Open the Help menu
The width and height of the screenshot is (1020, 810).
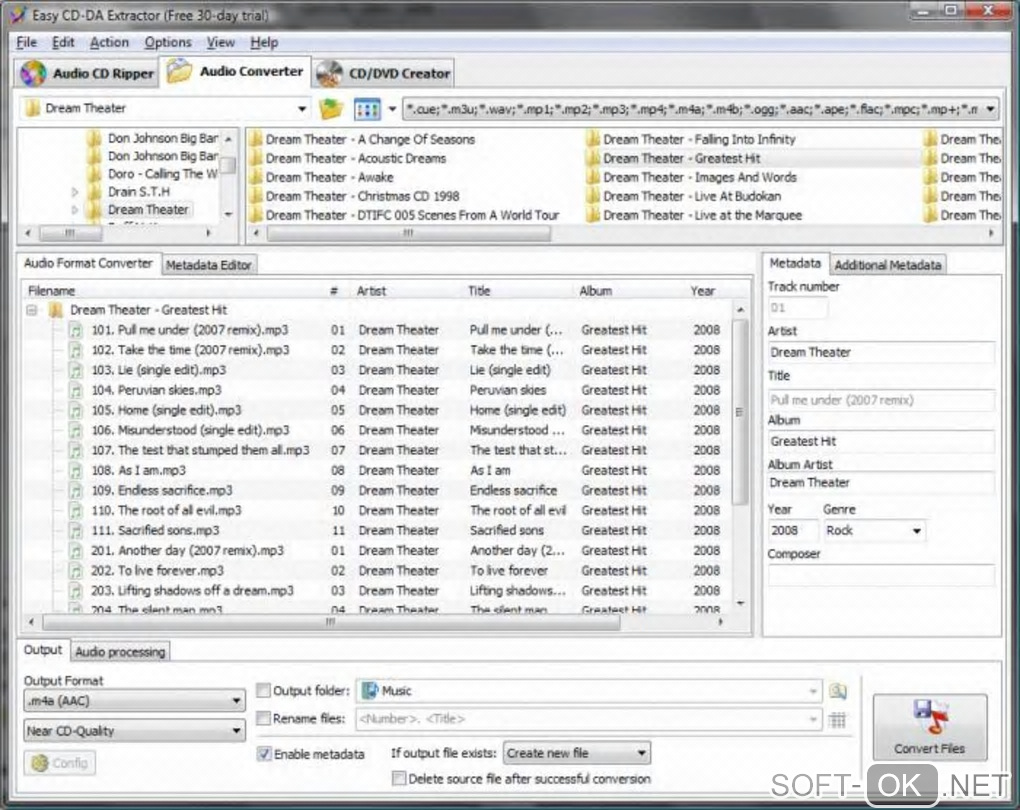(264, 42)
